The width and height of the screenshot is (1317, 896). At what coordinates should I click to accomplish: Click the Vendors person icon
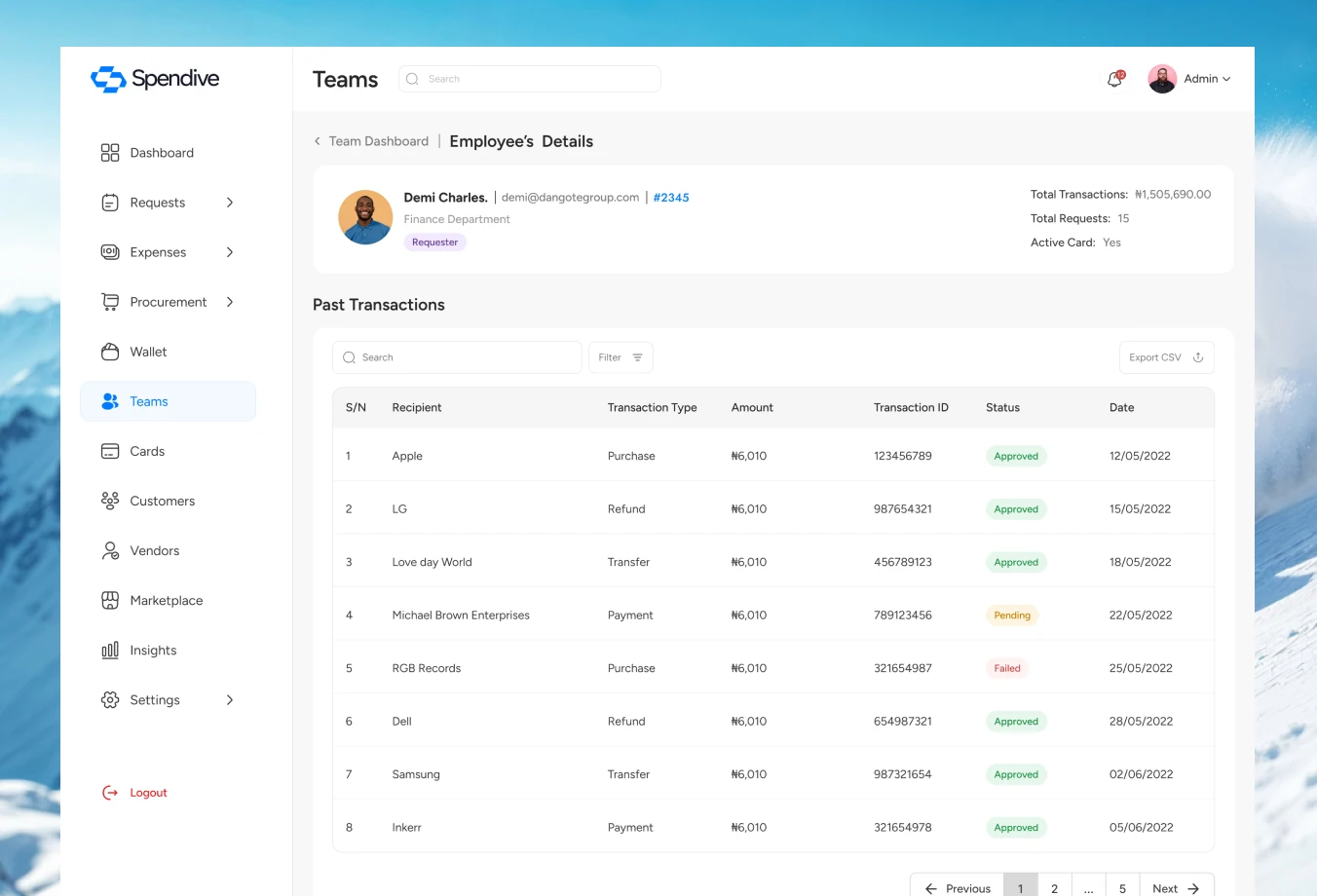tap(110, 550)
